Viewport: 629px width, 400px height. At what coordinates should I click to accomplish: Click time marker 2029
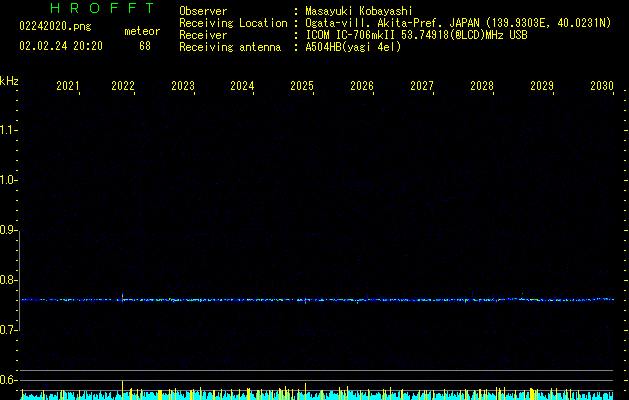(542, 86)
